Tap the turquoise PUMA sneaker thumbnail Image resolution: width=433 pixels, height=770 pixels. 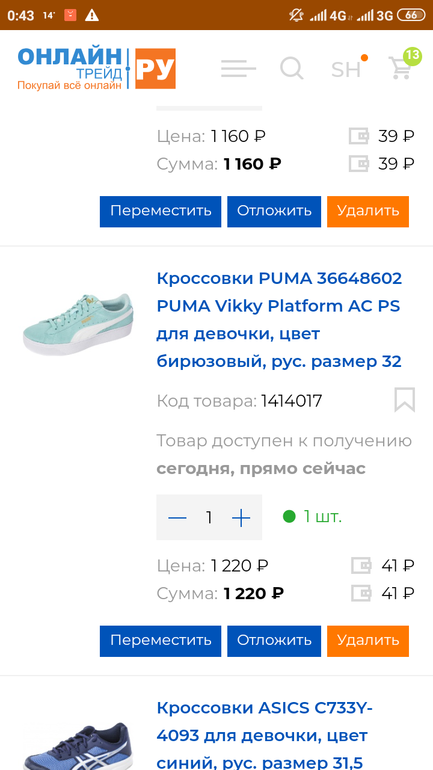pyautogui.click(x=79, y=324)
